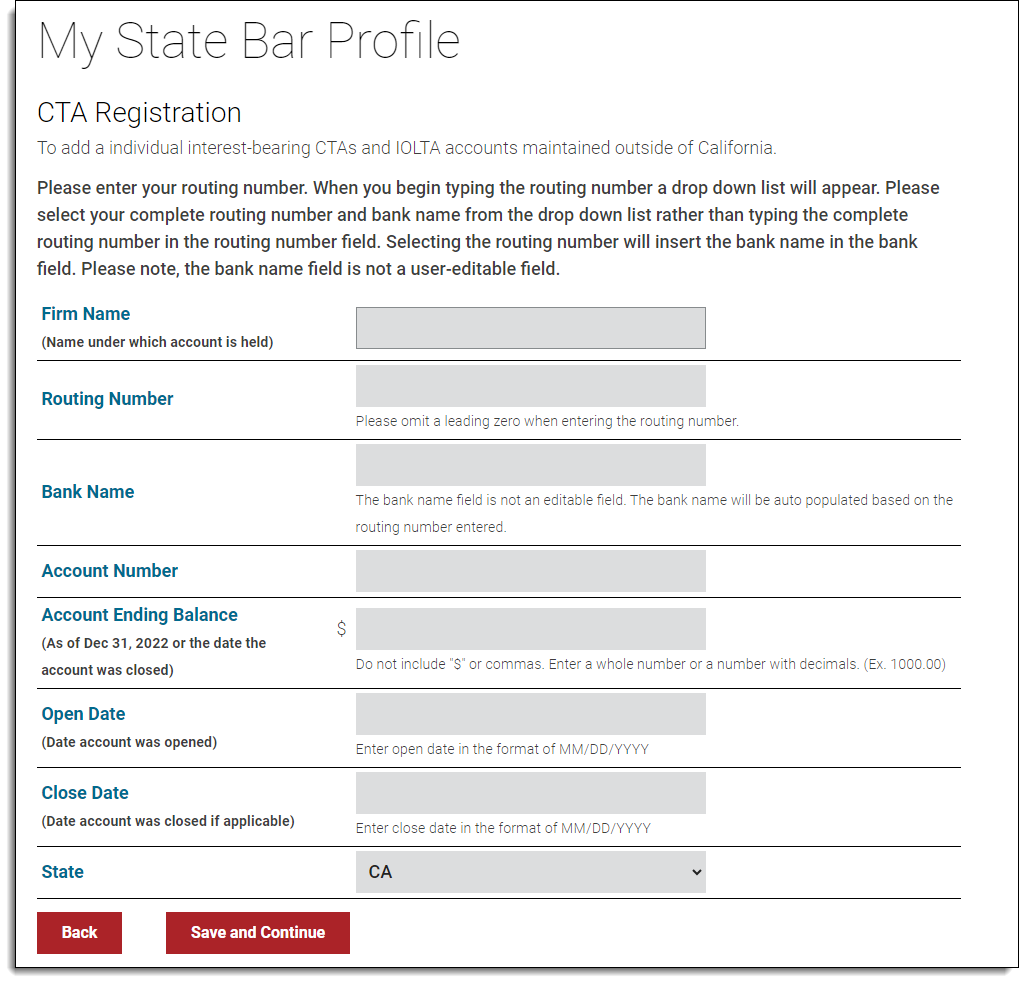Click the Bank Name label
This screenshot has width=1019, height=983.
(87, 491)
